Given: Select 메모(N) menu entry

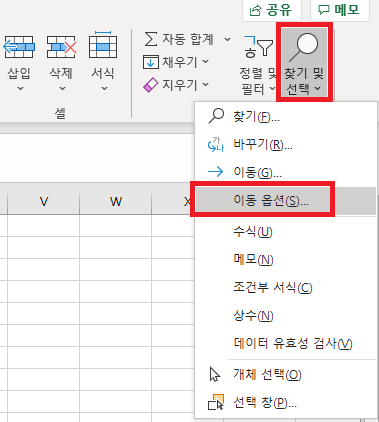Looking at the screenshot, I should (286, 259).
